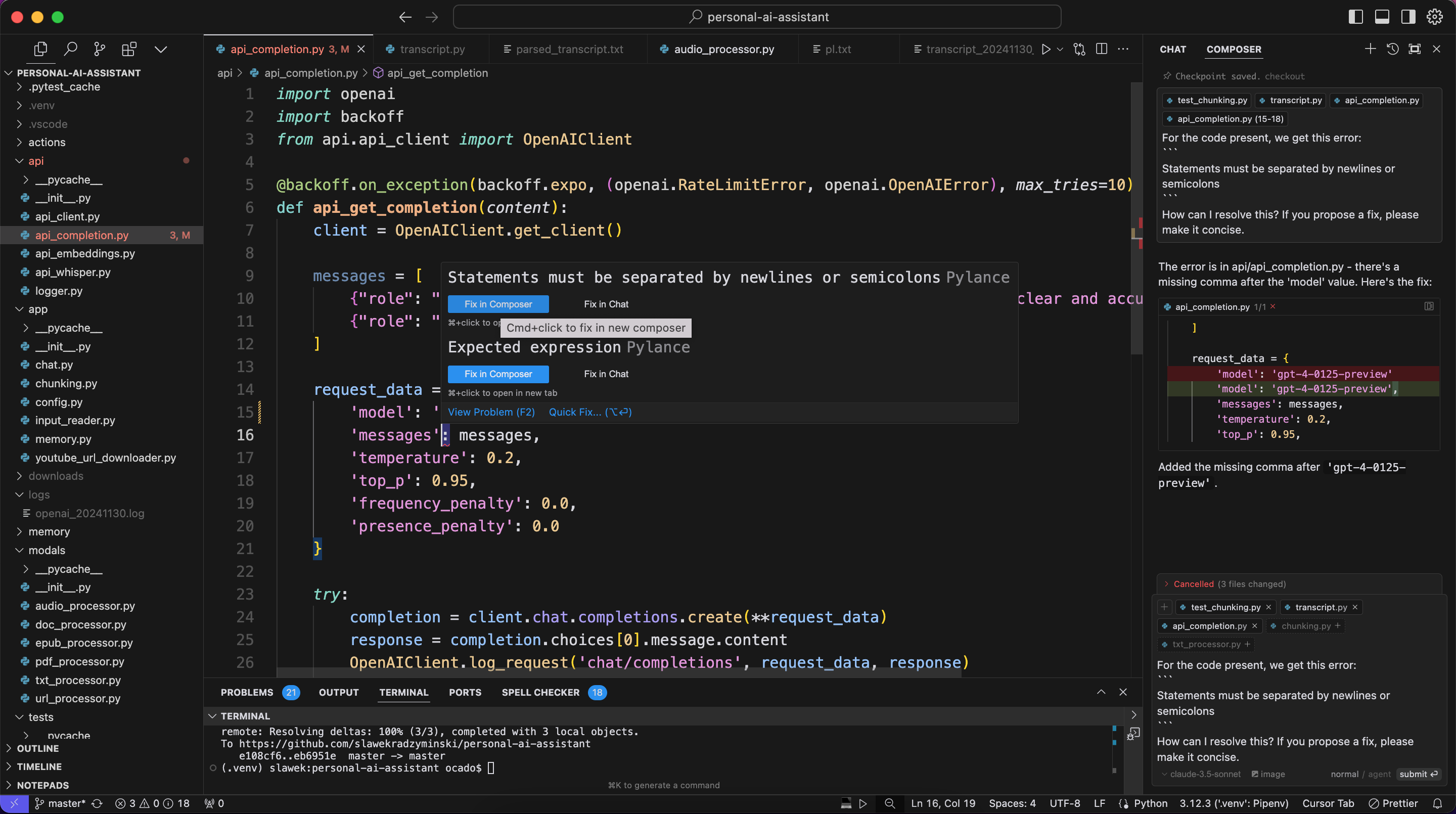This screenshot has width=1456, height=814.
Task: Click View Problem (F2) link
Action: [491, 412]
